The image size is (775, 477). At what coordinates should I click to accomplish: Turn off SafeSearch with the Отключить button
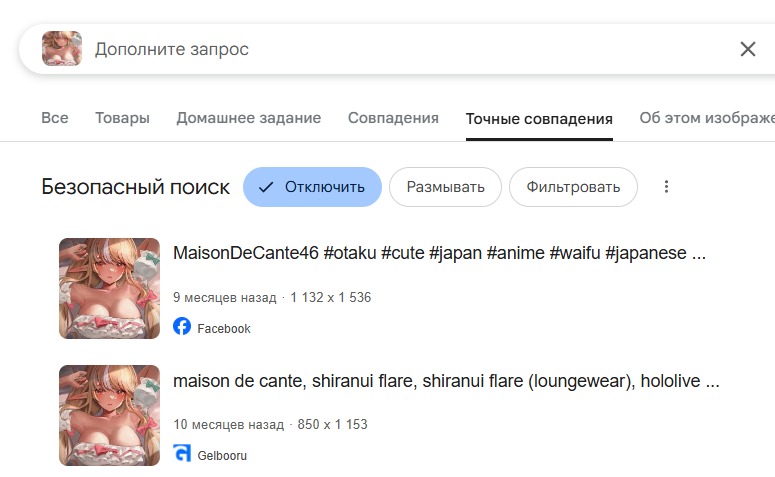coord(312,187)
